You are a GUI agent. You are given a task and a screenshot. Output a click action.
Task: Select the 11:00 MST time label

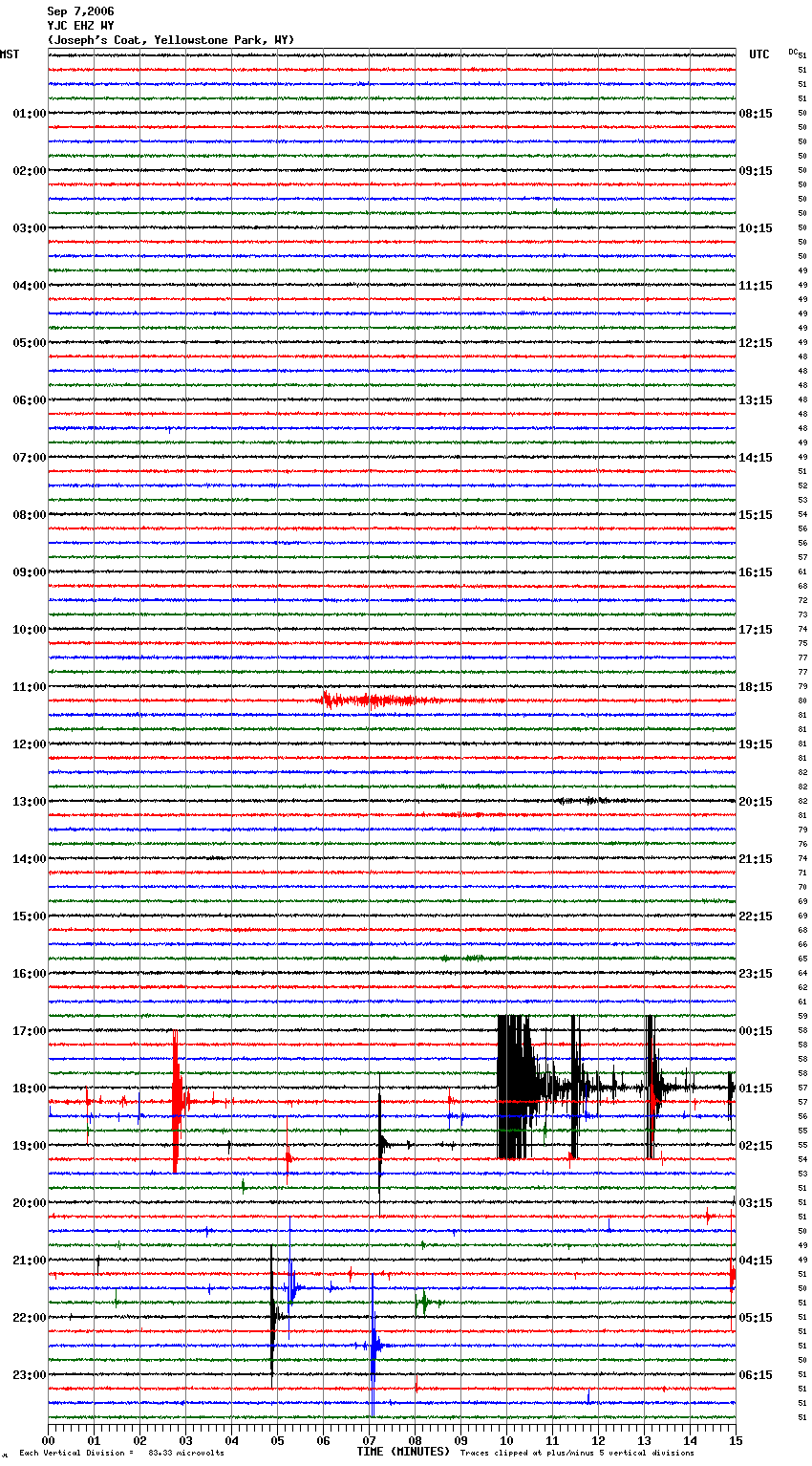[29, 687]
